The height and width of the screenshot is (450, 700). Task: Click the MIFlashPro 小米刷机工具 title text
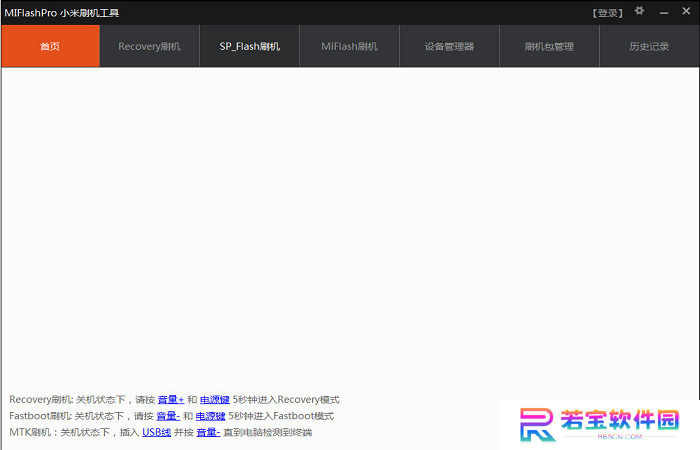62,13
